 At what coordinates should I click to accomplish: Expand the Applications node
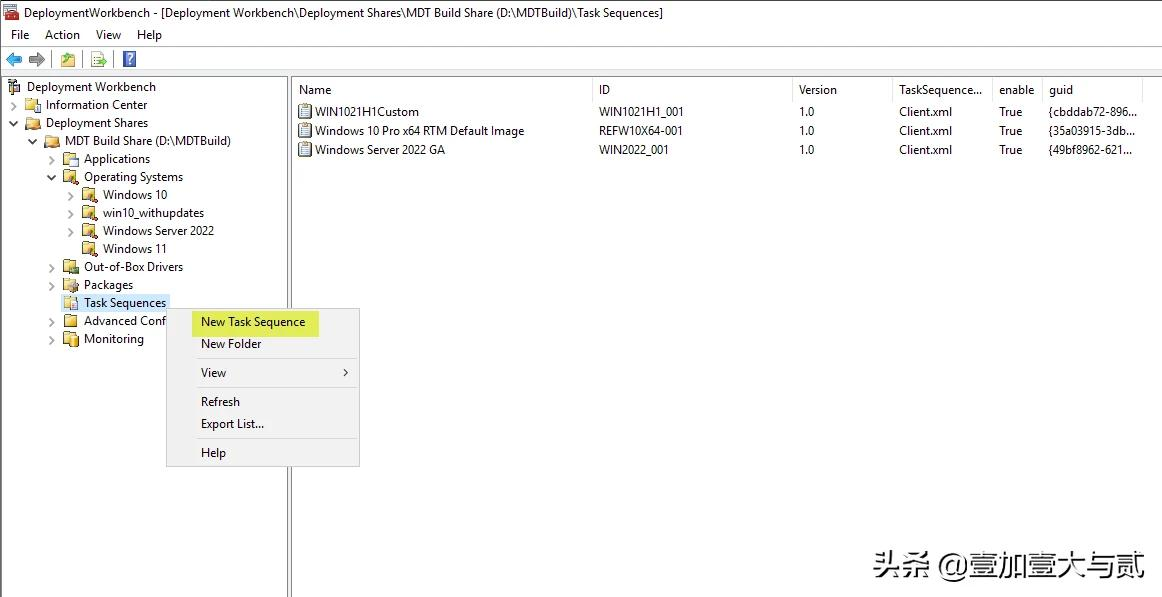[x=51, y=159]
